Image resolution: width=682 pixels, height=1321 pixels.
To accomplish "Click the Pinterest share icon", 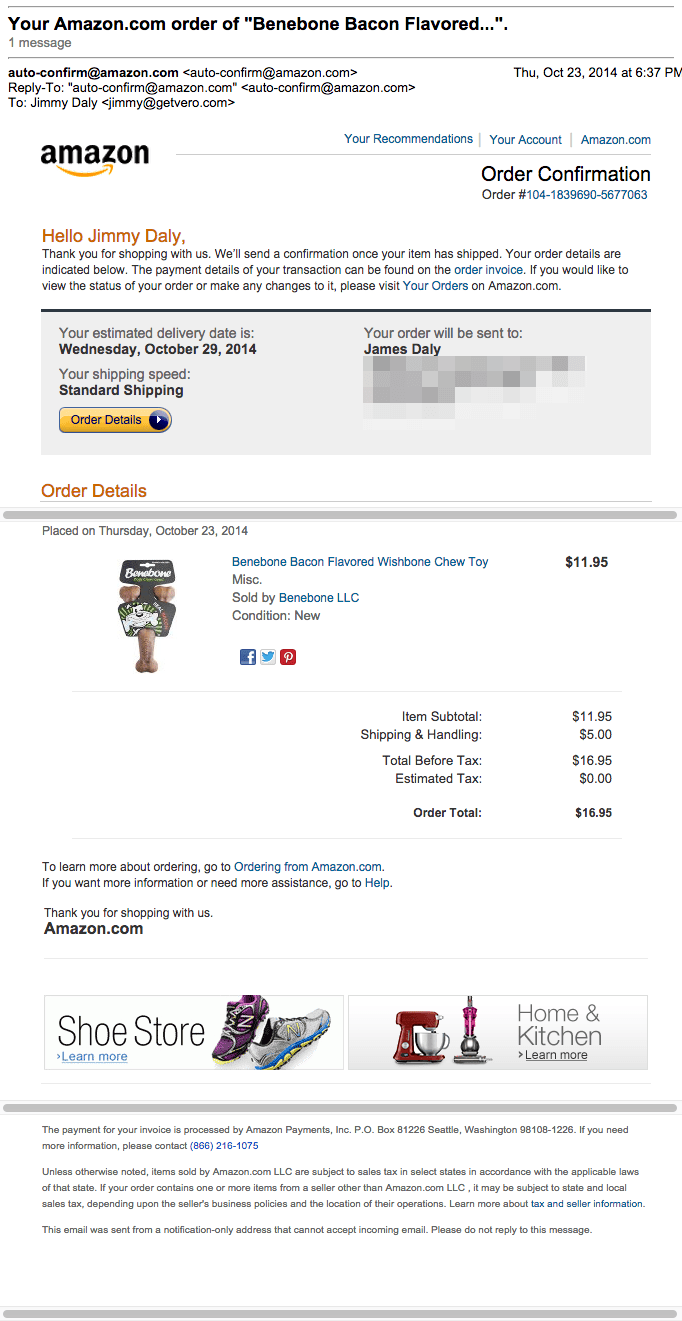I will pyautogui.click(x=288, y=657).
